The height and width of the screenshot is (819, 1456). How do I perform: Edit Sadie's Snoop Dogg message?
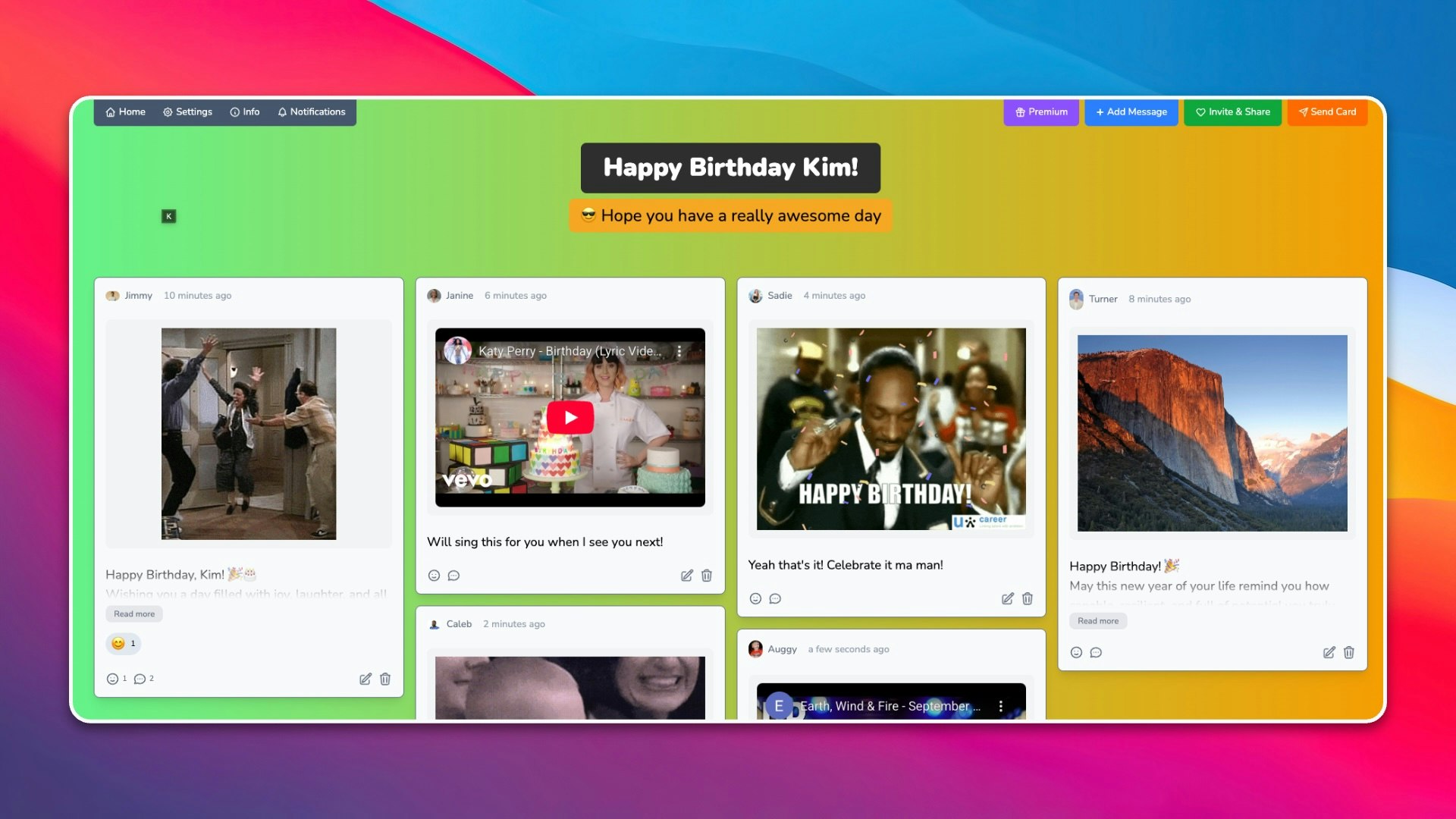(x=1007, y=598)
